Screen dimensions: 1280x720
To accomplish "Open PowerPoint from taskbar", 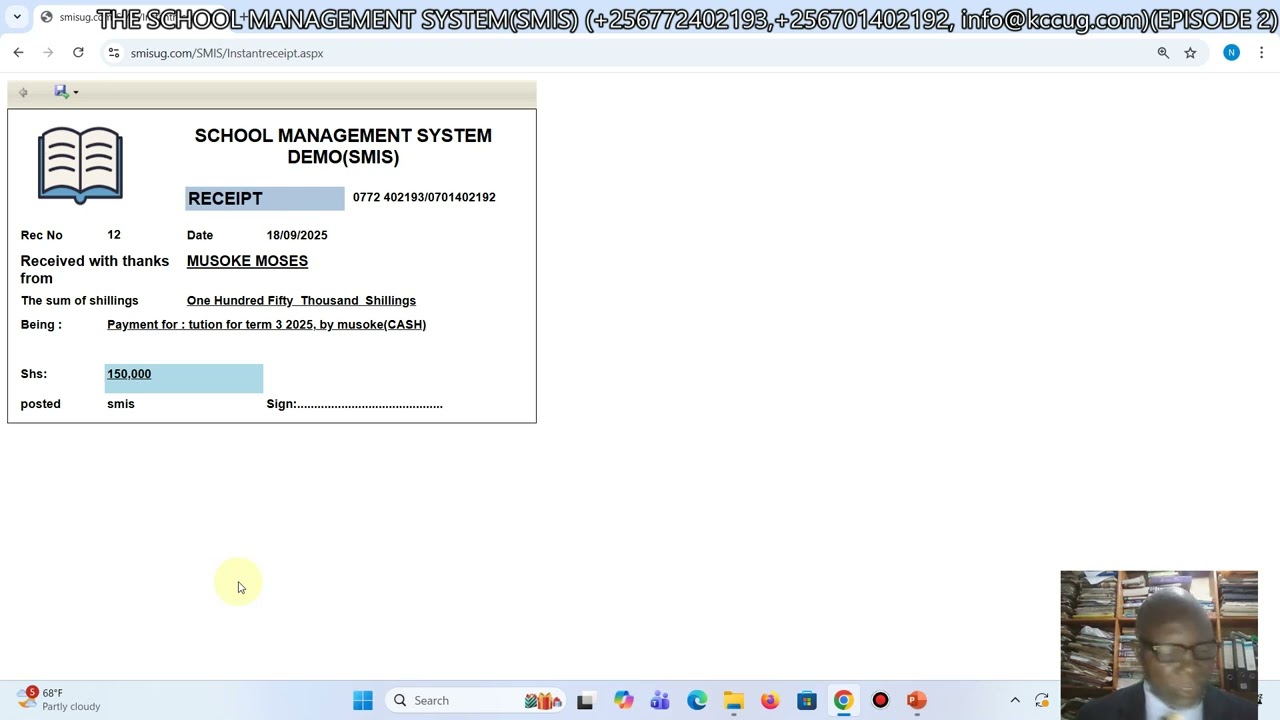I will pyautogui.click(x=917, y=701).
